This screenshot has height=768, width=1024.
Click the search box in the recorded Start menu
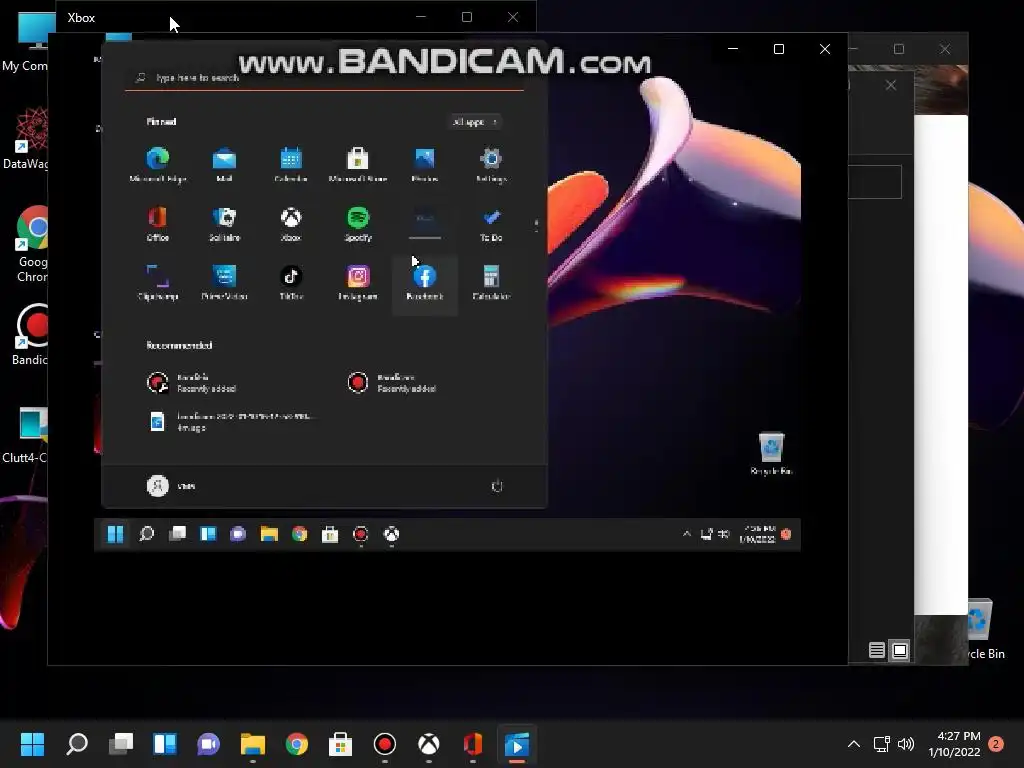pyautogui.click(x=325, y=78)
